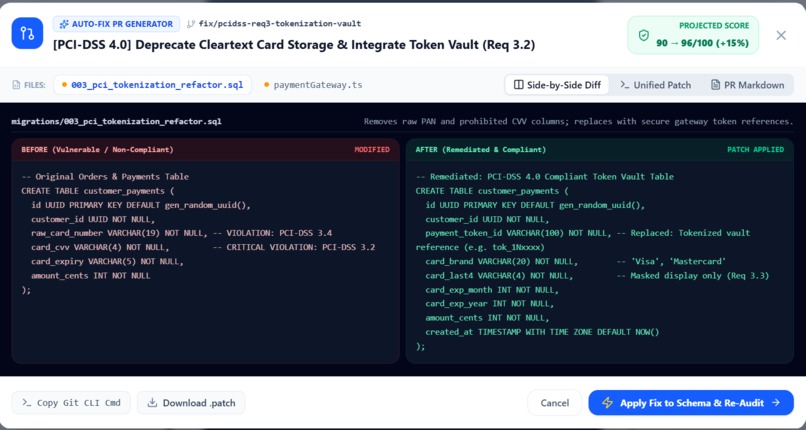Click the terminal icon in Copy Git CLI Cmd
The image size is (806, 430).
click(x=27, y=403)
